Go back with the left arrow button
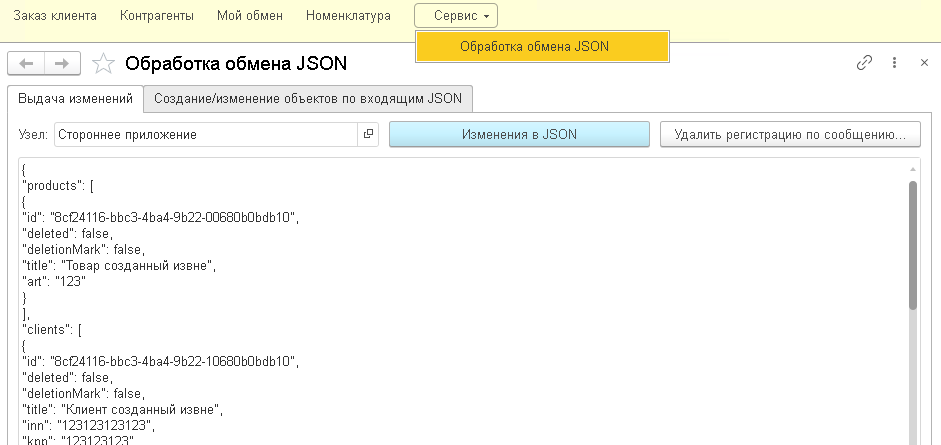941x445 pixels. coord(26,64)
